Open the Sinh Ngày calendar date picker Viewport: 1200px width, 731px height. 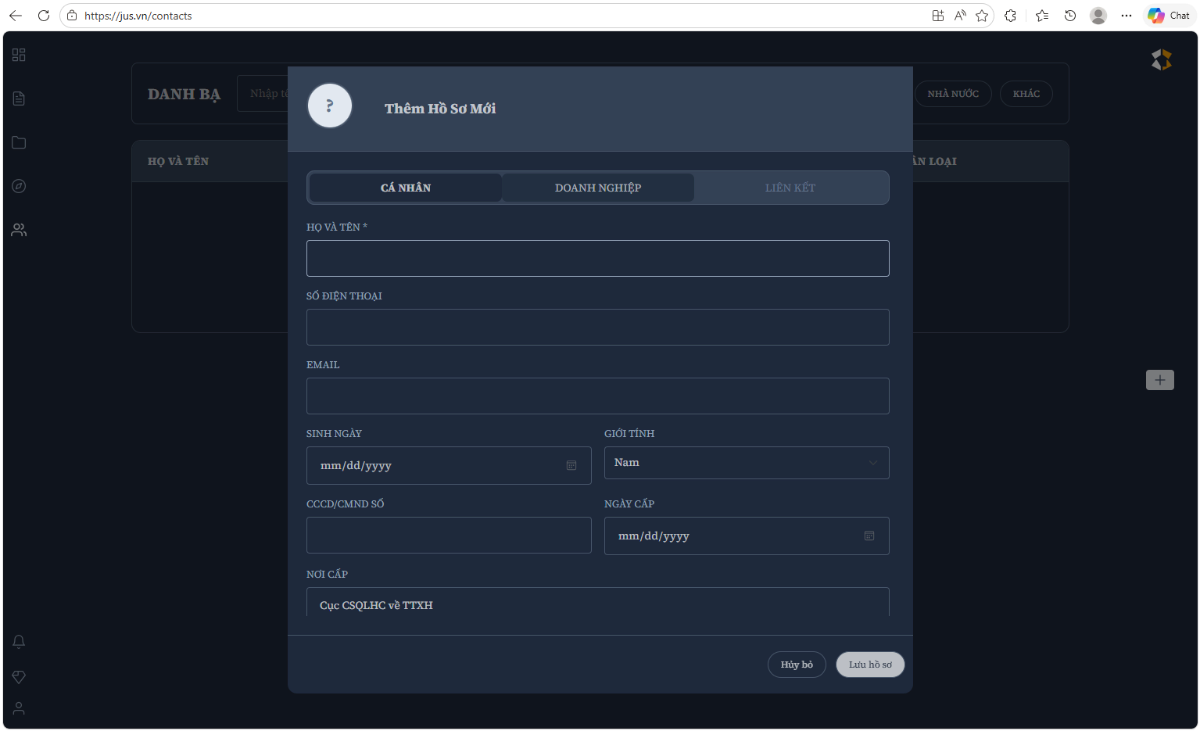pyautogui.click(x=571, y=465)
